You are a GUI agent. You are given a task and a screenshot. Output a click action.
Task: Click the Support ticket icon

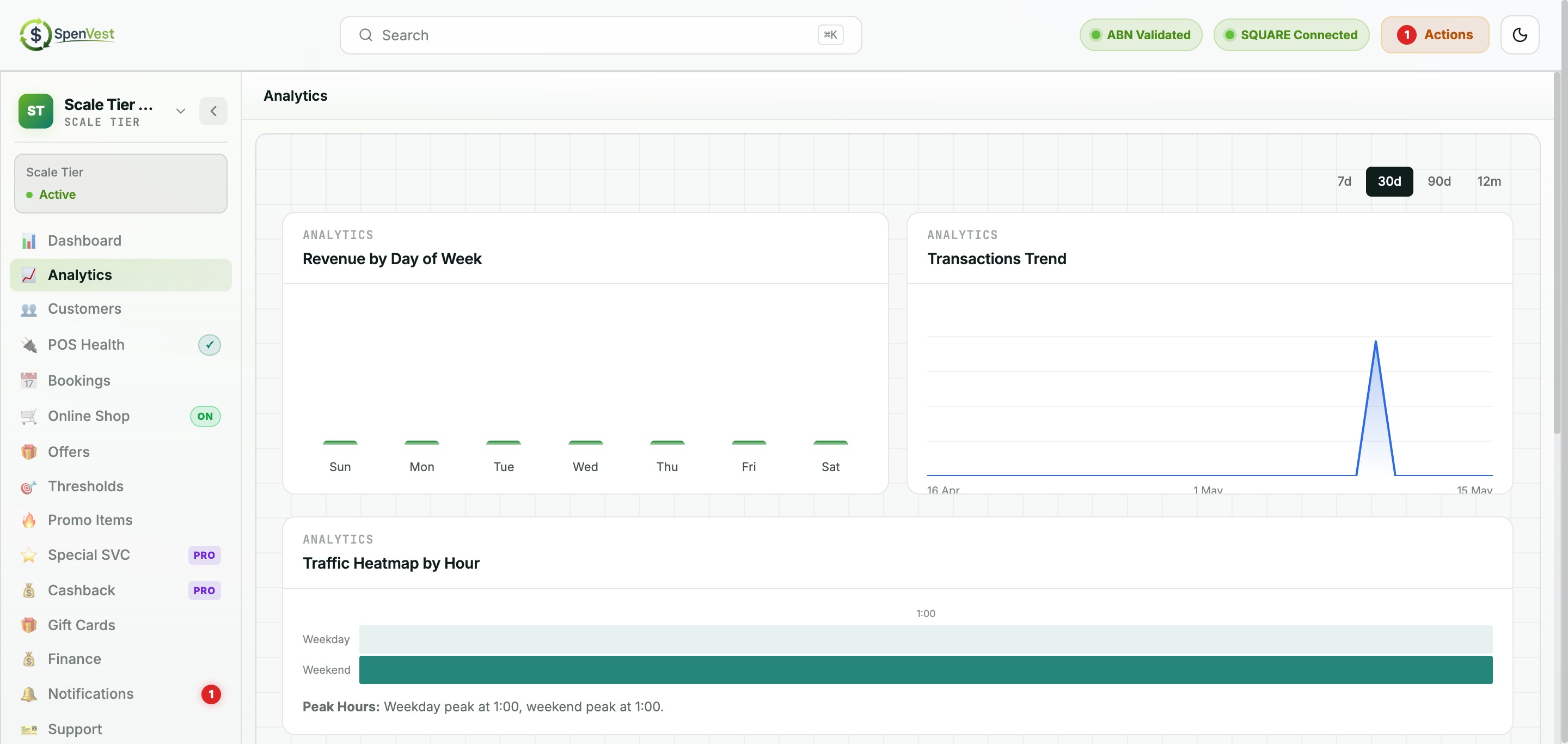(29, 729)
